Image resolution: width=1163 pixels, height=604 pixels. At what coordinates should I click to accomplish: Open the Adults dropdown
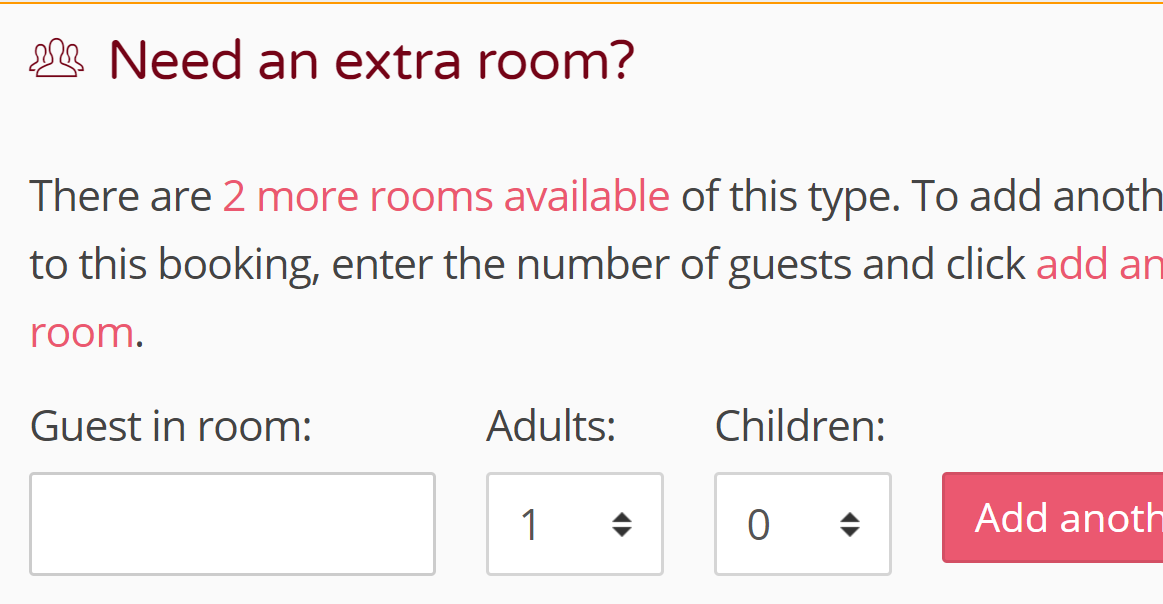tap(574, 524)
